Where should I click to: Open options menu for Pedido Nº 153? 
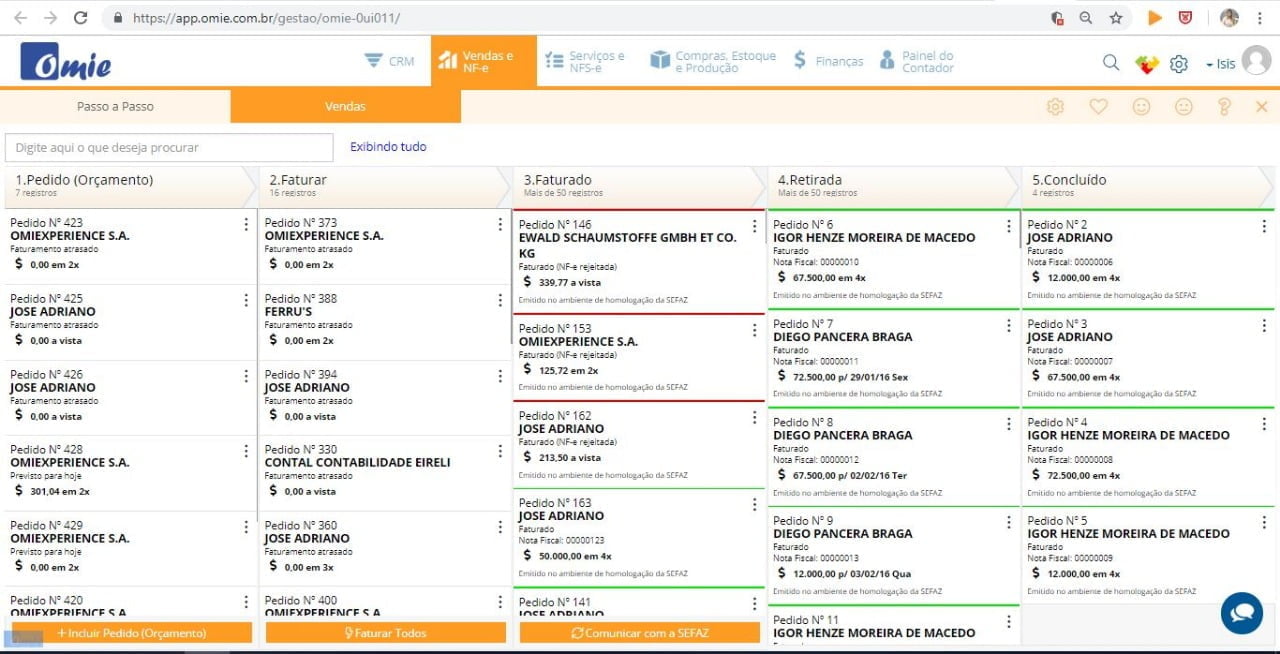[754, 330]
